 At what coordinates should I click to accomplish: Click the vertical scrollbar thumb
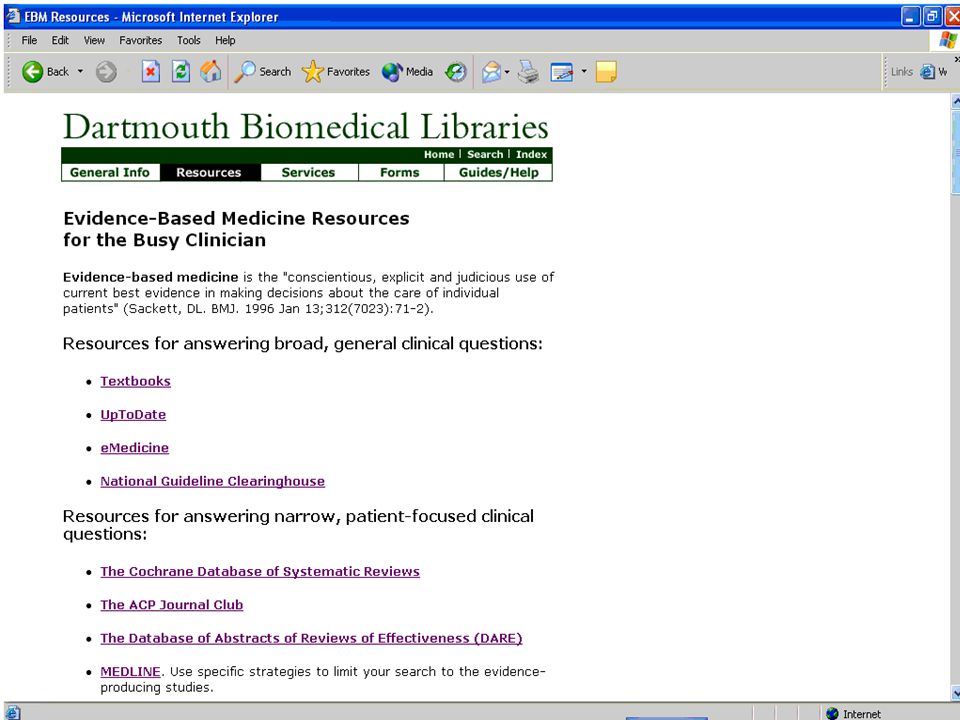955,152
